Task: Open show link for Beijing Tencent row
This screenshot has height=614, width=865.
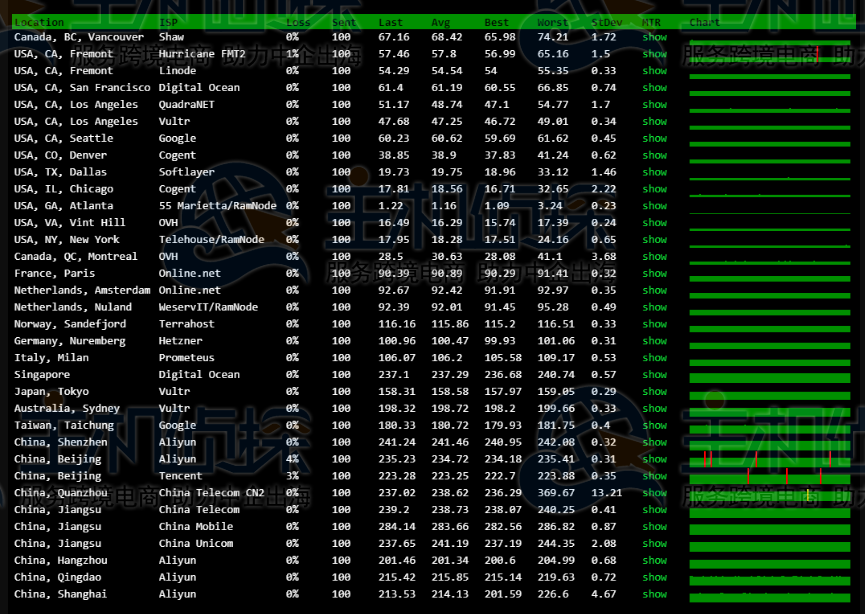Action: 654,476
